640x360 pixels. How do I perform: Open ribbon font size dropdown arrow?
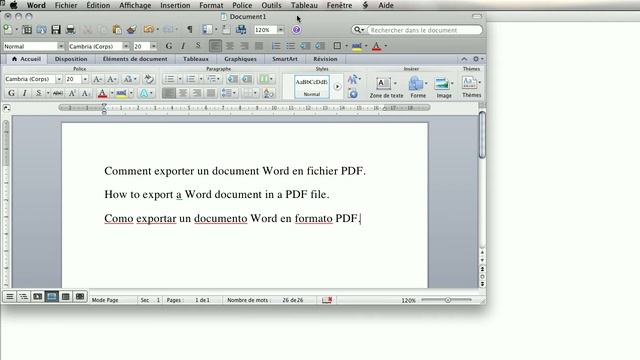(x=85, y=79)
